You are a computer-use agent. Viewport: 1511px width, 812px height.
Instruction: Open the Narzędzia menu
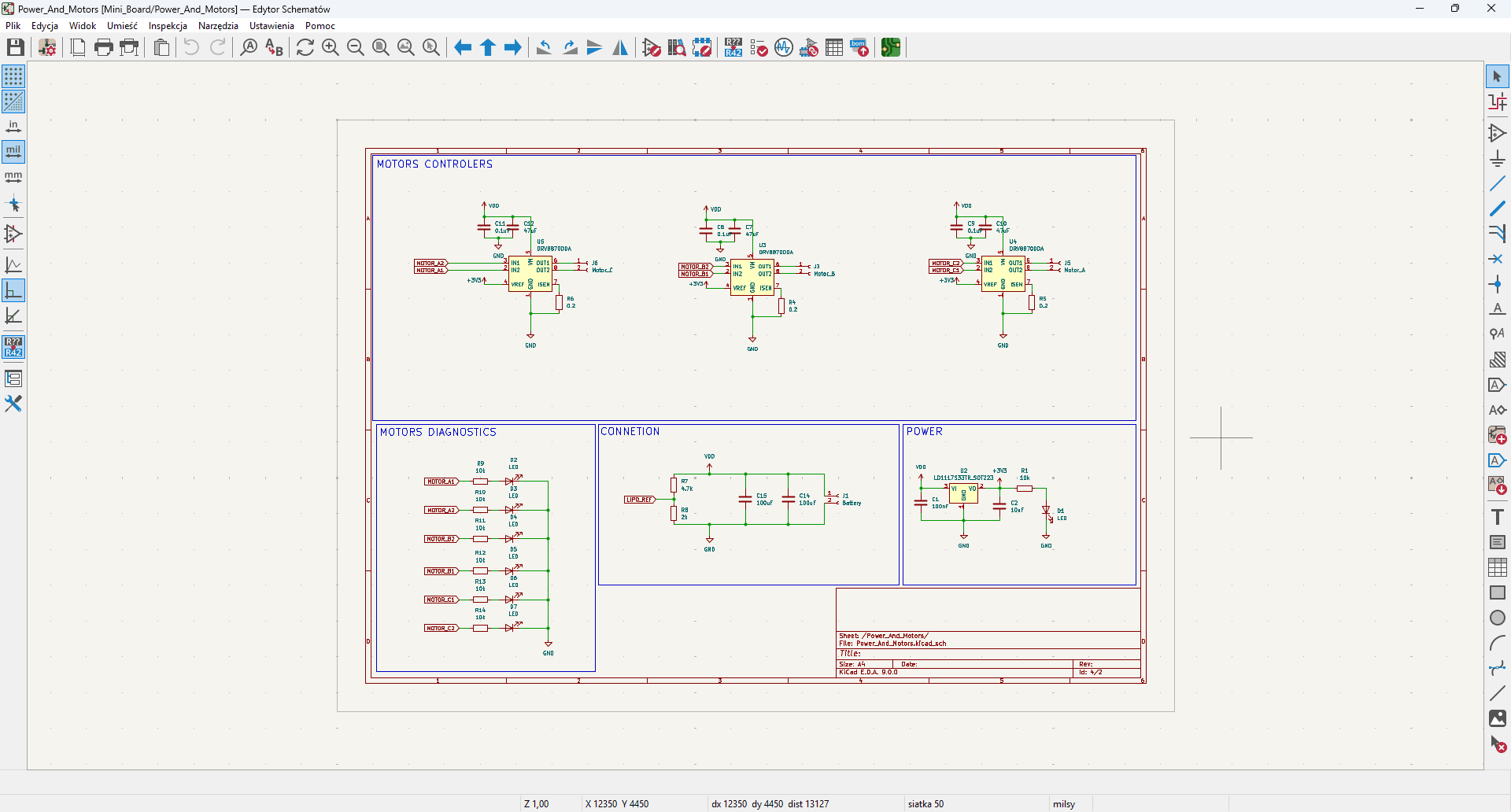[x=218, y=26]
